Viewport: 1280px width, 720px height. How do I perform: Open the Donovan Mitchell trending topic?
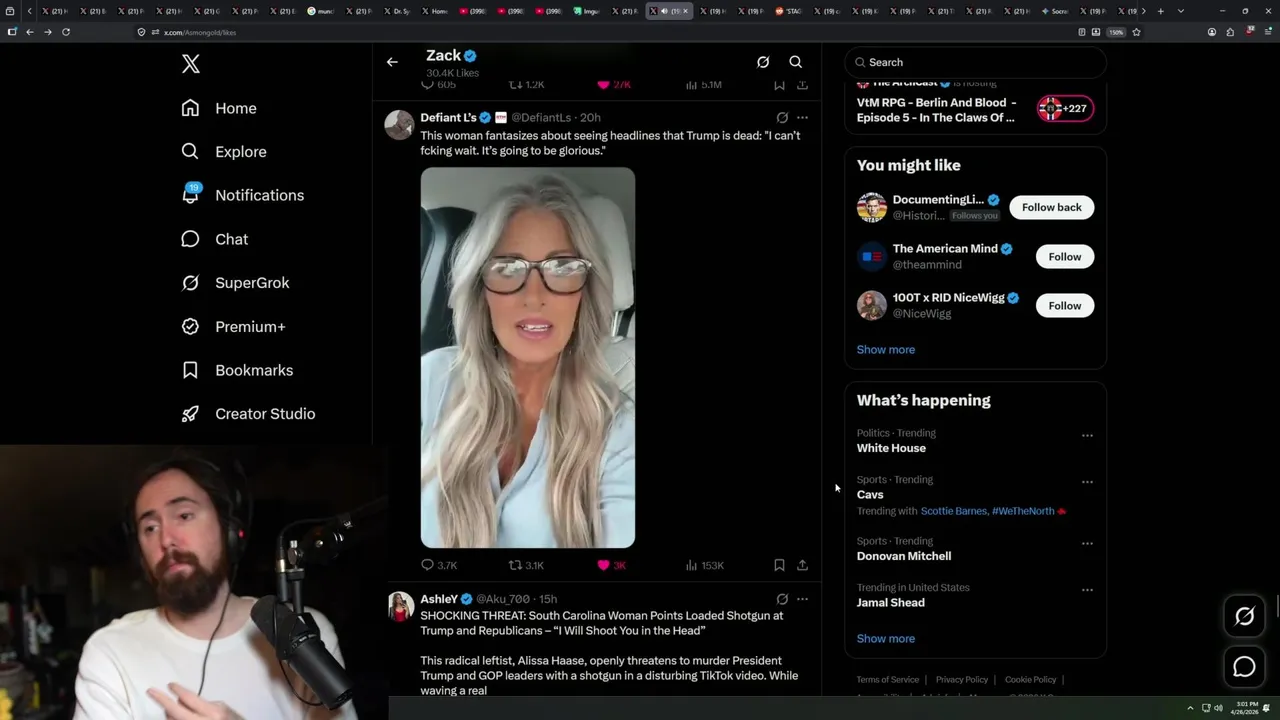click(x=903, y=556)
